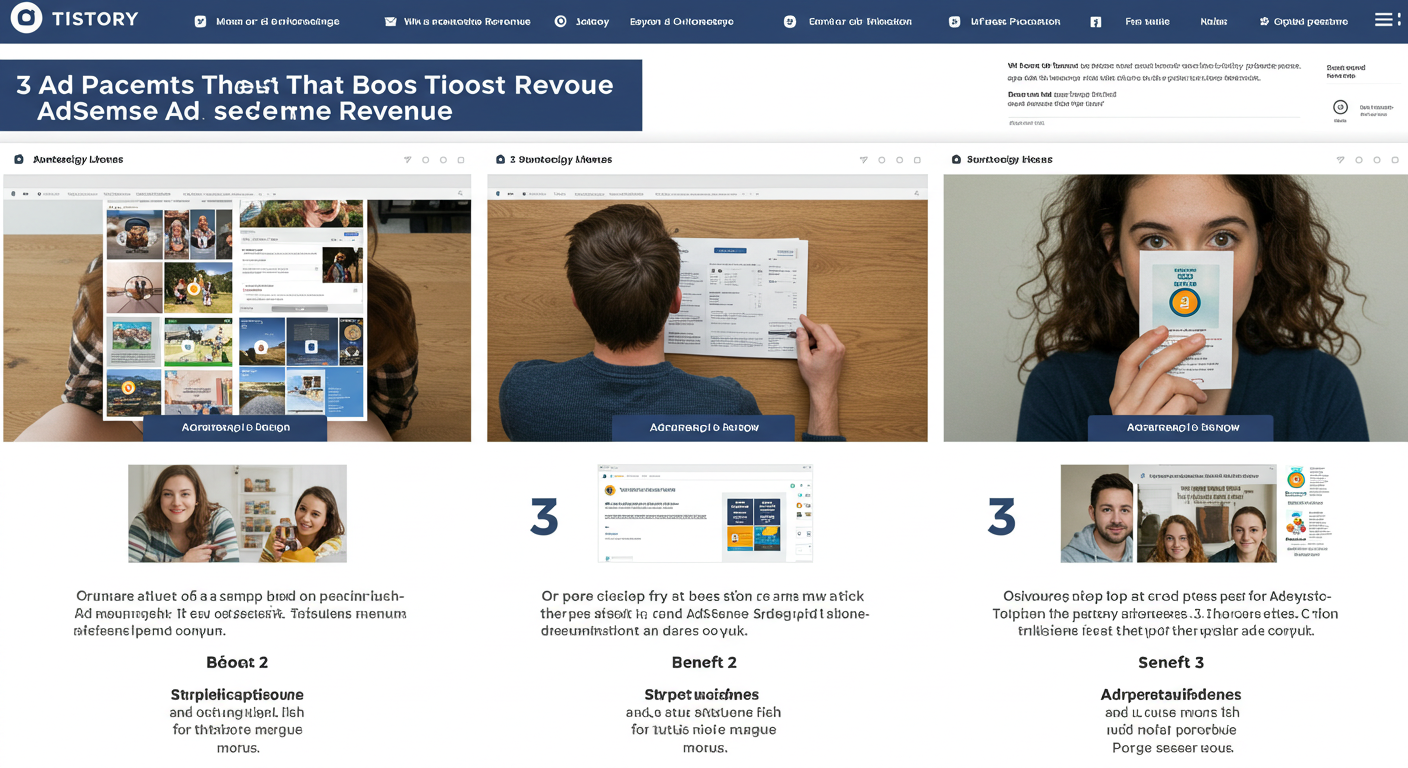Click the square icon on middle panel header
Screen dimensions: 1408x768
(917, 160)
